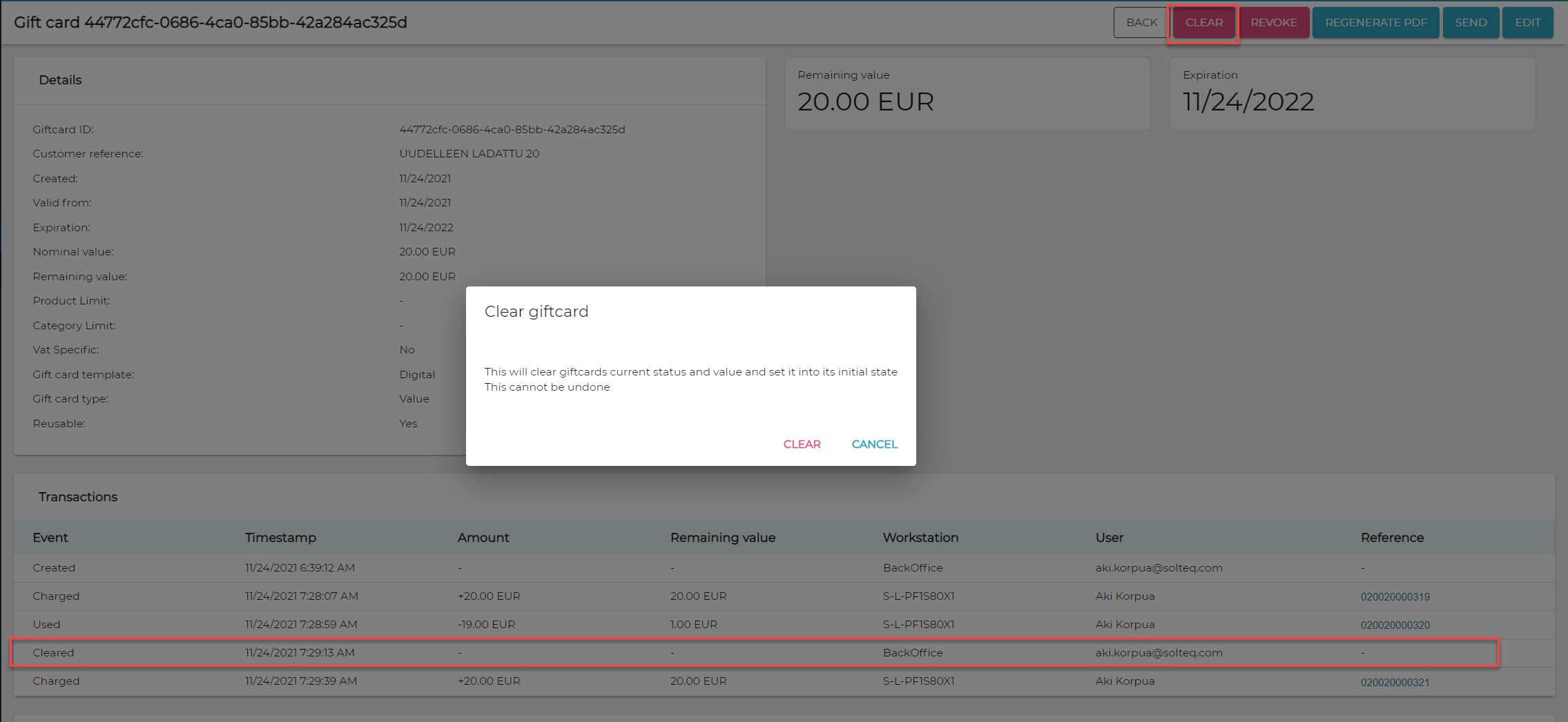The width and height of the screenshot is (1568, 722).
Task: Confirm with CLEAR in the Clear giftcard dialog
Action: coord(802,444)
